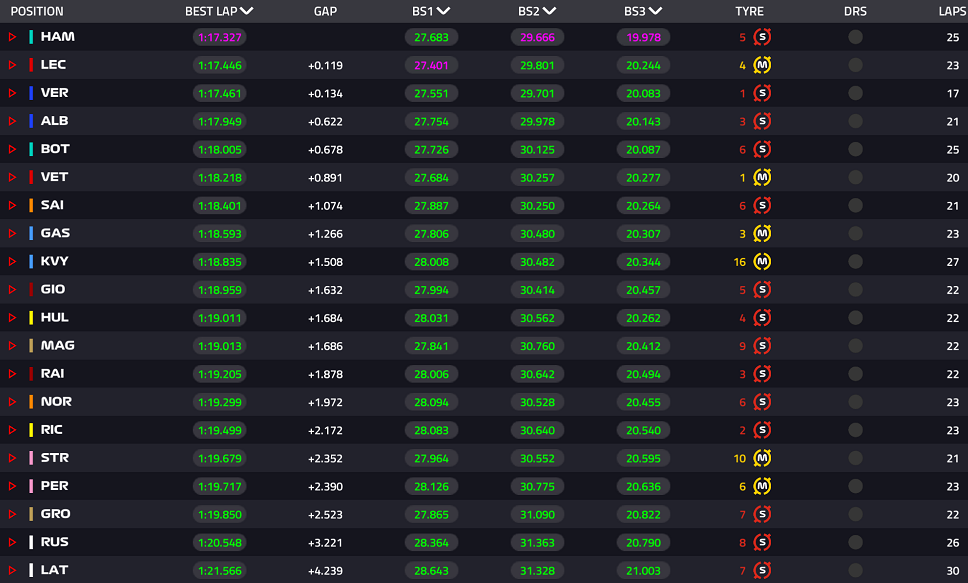The width and height of the screenshot is (968, 583).
Task: Click the DRS indicator for HUL
Action: (855, 318)
